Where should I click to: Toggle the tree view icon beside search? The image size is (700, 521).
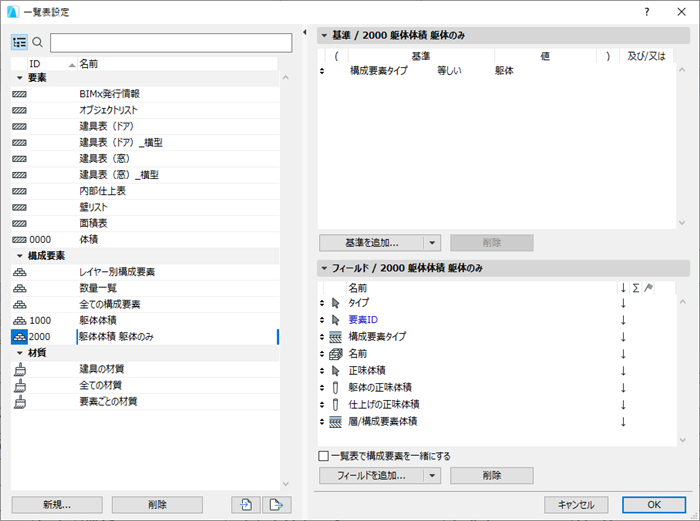click(19, 42)
